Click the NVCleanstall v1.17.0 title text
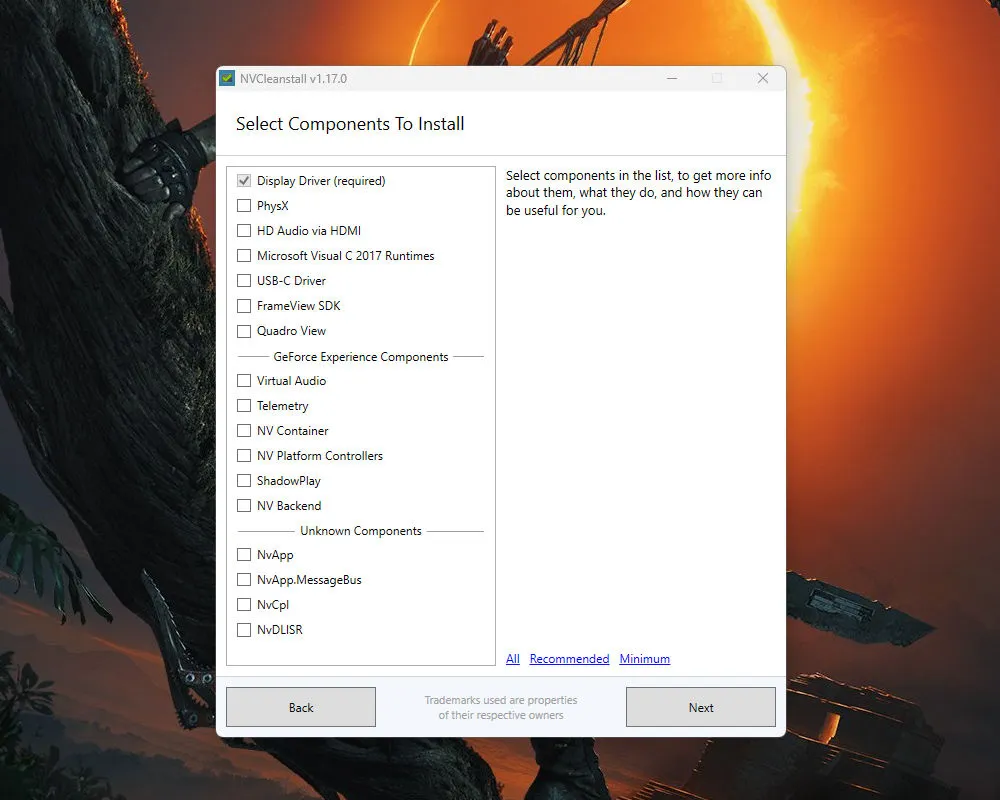Screen dimensions: 1000x800 [x=293, y=78]
